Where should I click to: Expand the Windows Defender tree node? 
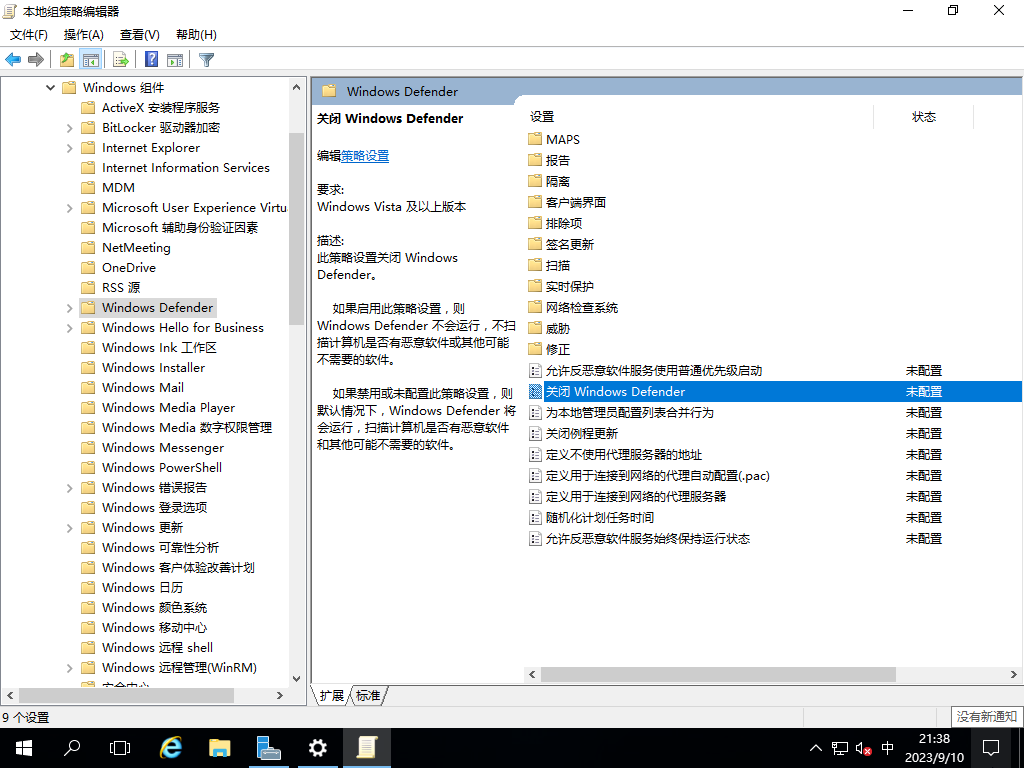click(x=69, y=308)
